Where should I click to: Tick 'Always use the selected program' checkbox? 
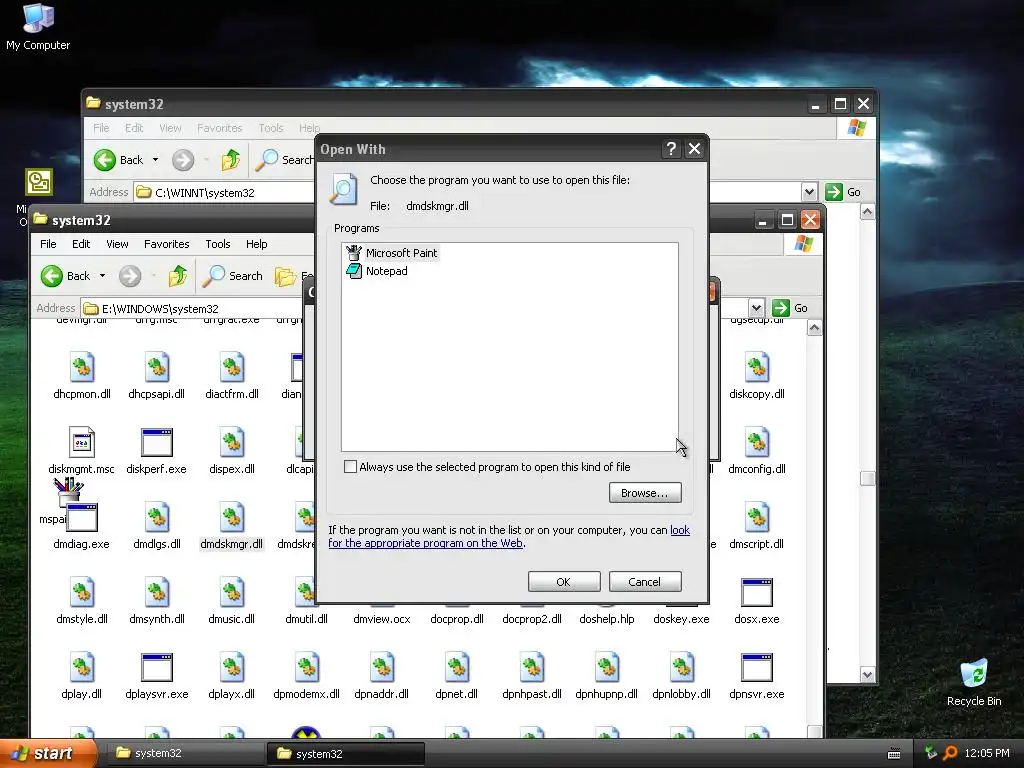tap(351, 466)
